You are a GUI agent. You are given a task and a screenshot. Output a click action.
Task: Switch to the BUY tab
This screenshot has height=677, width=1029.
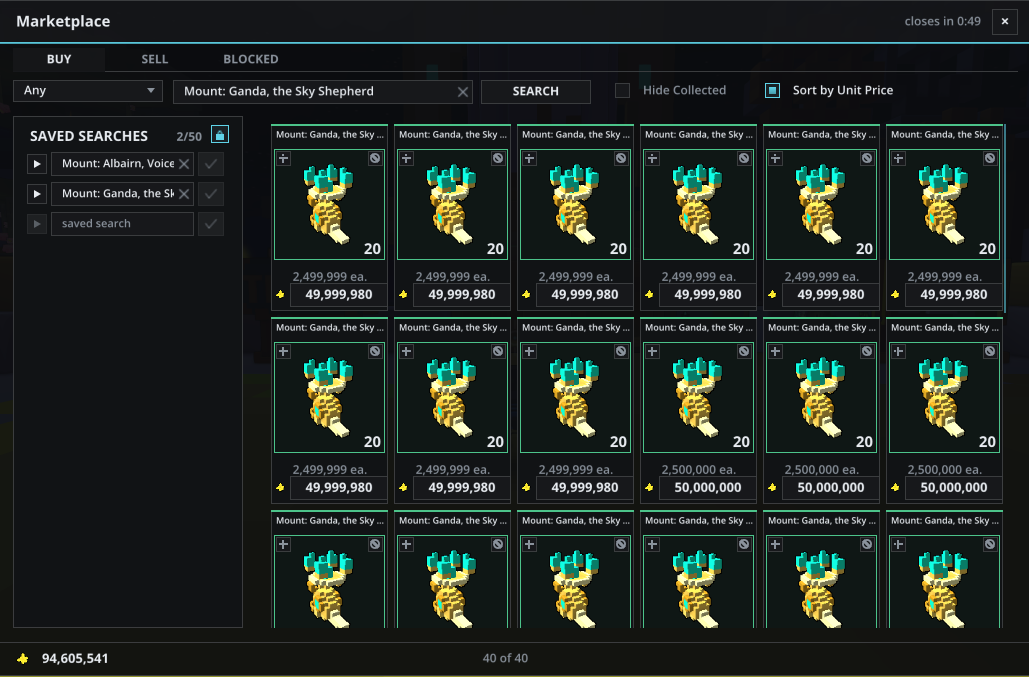59,59
